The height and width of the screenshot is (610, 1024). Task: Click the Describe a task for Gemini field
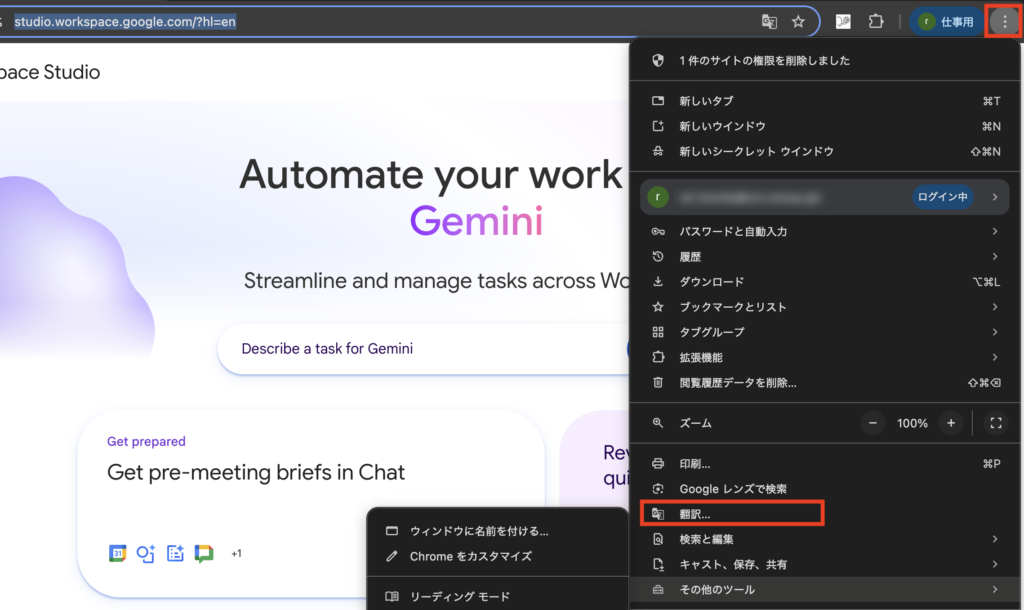coord(420,349)
